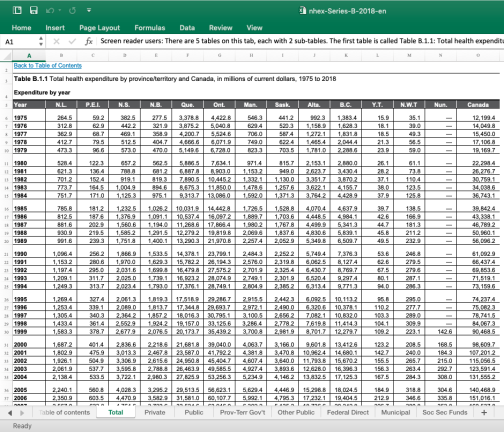Open the Page Layout ribbon tab

coord(99,28)
